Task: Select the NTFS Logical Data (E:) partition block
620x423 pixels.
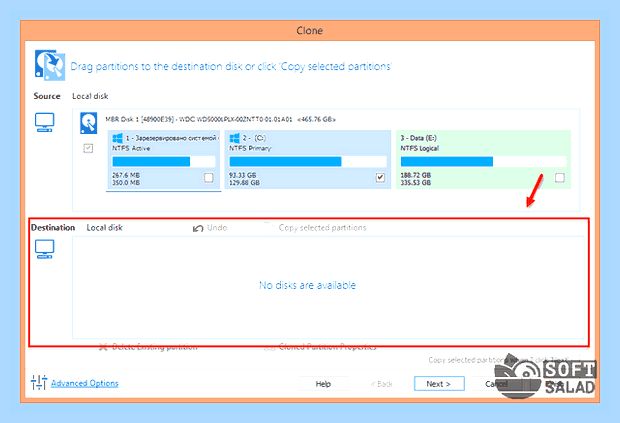Action: 483,159
